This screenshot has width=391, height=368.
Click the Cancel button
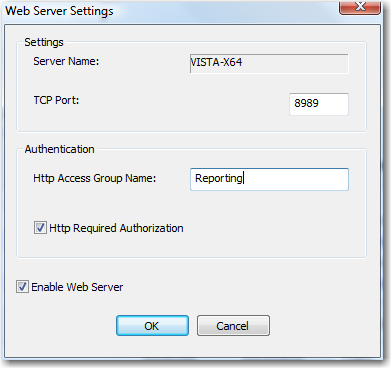coord(233,326)
